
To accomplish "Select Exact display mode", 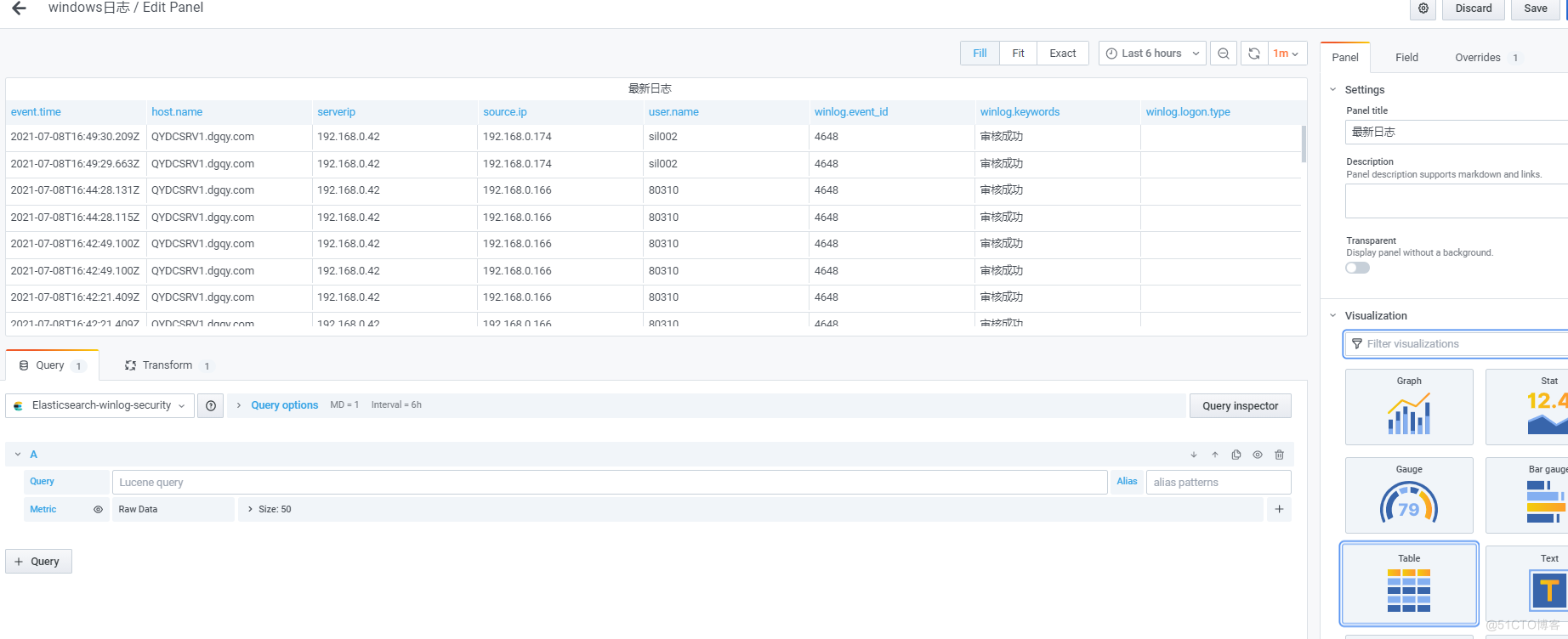I will [x=1063, y=54].
